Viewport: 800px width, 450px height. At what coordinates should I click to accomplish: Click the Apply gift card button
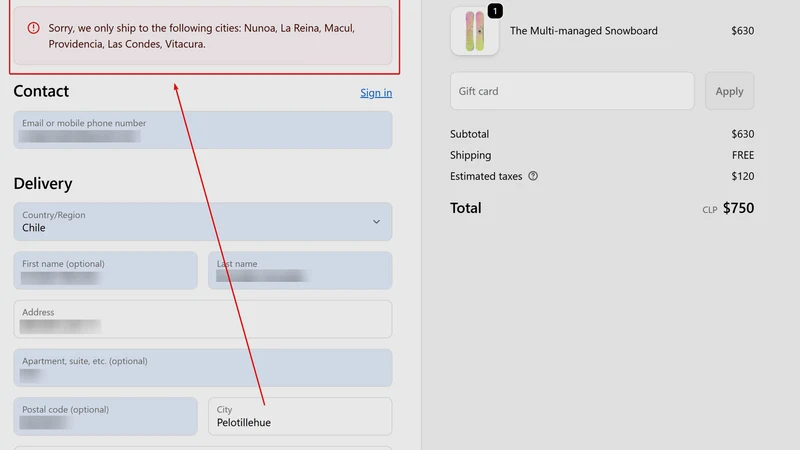(x=729, y=91)
